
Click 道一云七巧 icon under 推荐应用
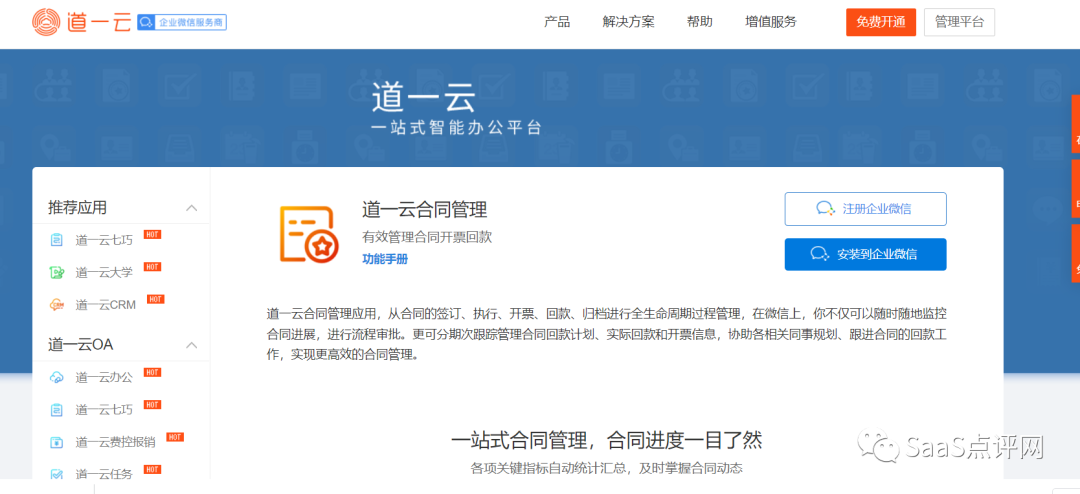(56, 240)
